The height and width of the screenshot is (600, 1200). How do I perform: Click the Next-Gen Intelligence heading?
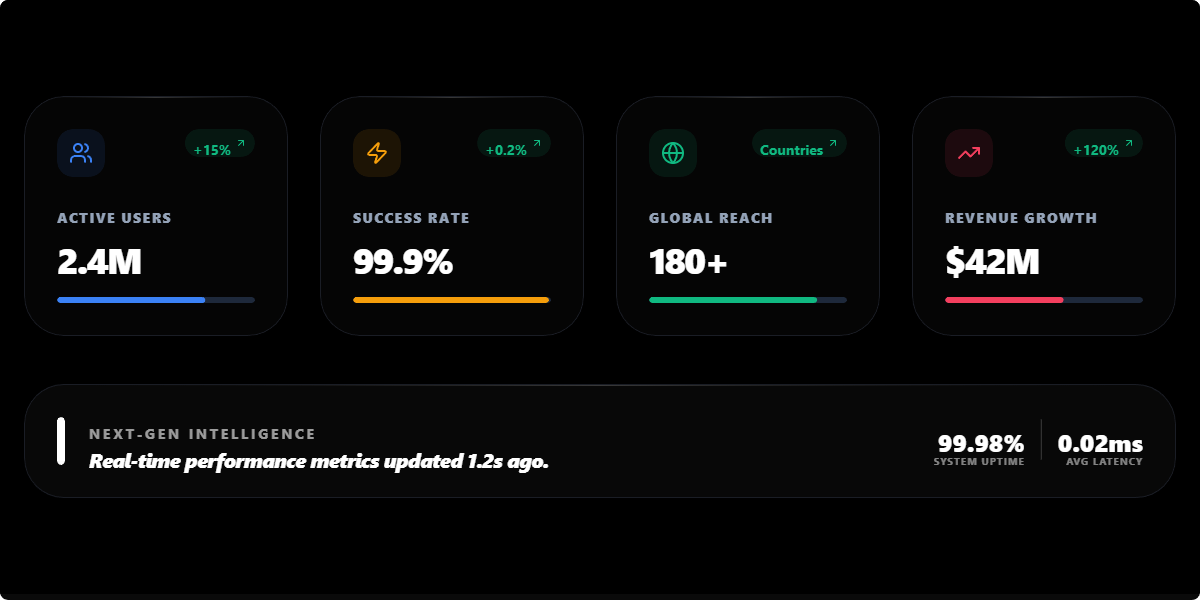click(202, 433)
